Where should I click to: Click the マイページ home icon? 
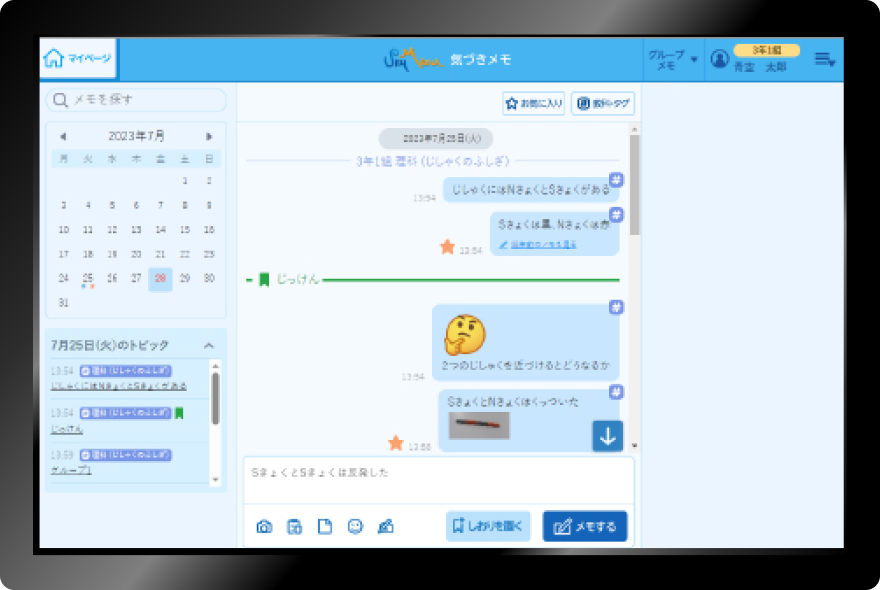click(x=78, y=59)
